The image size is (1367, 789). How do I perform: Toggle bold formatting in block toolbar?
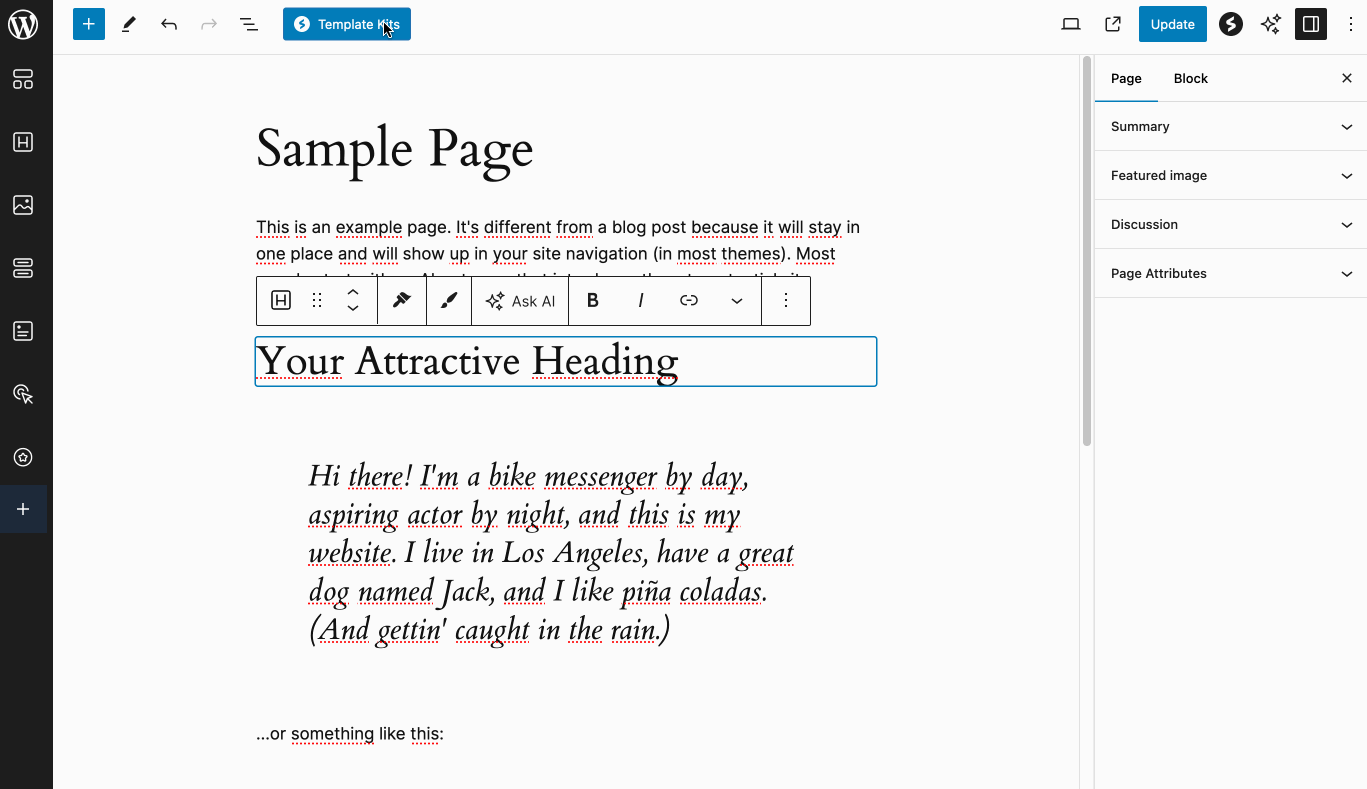tap(593, 301)
